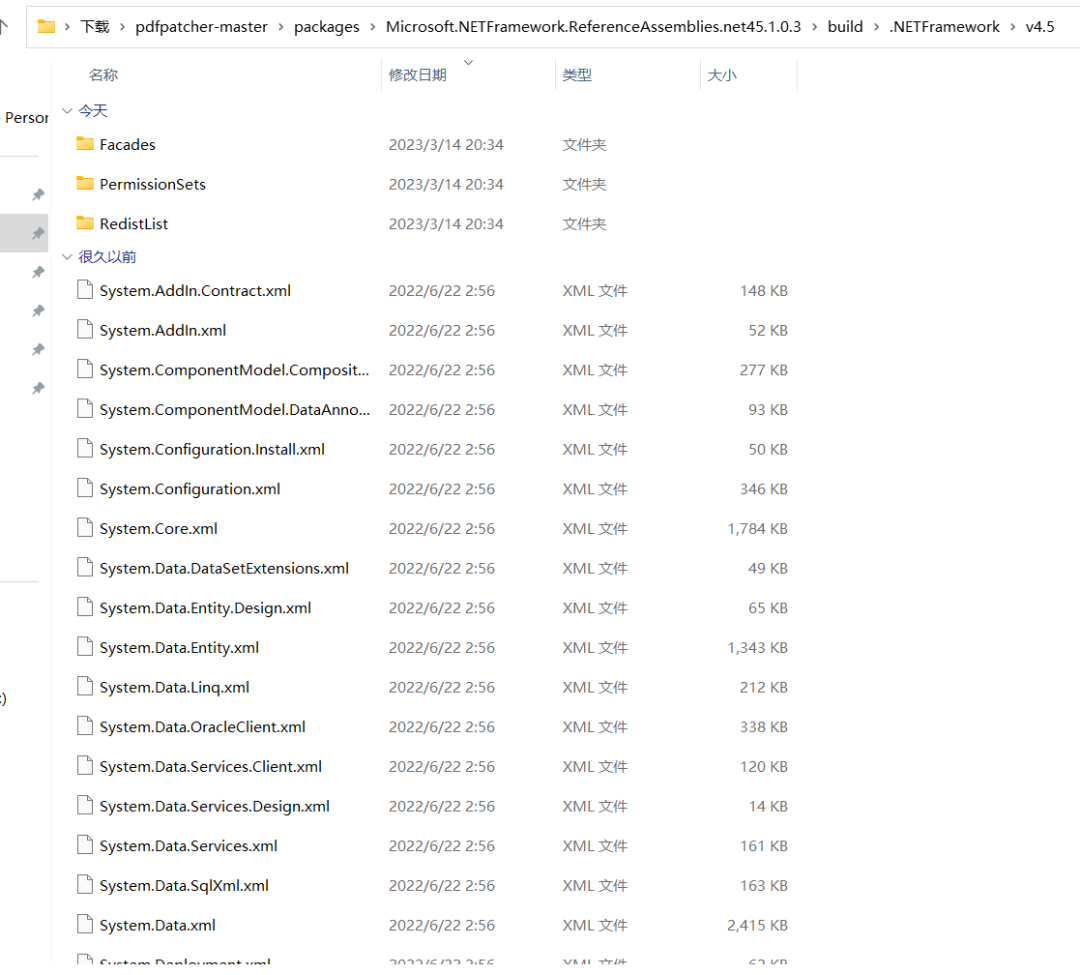Open the Facades folder icon
The height and width of the screenshot is (975, 1080).
[x=85, y=144]
